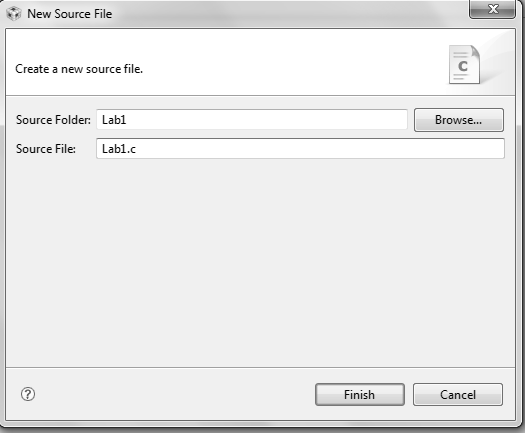Open the Browse... folder chooser
This screenshot has width=525, height=433.
pos(459,120)
